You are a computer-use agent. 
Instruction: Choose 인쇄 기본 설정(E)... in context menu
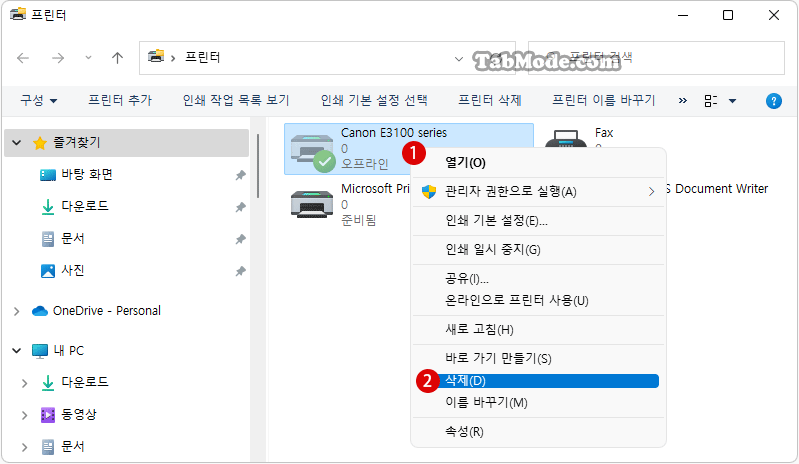(x=538, y=221)
